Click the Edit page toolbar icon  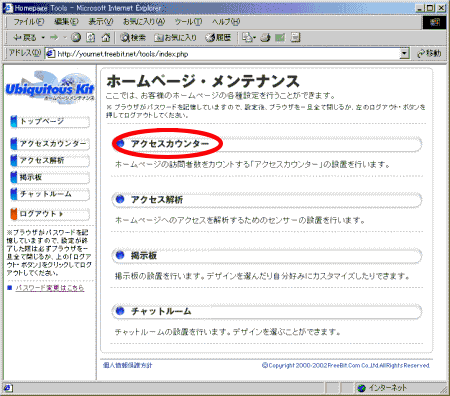click(x=280, y=38)
